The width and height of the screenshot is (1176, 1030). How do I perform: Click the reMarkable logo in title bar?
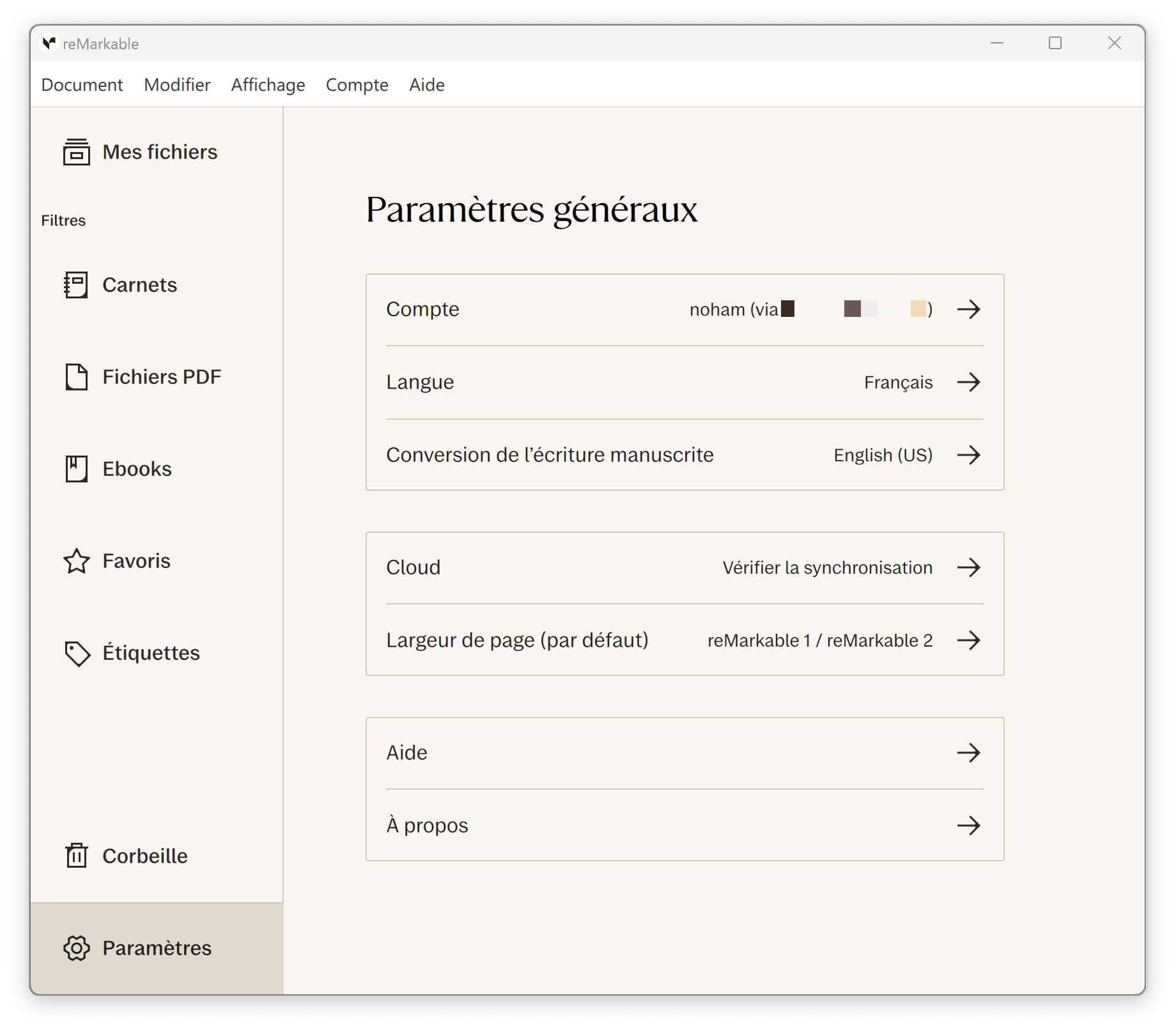pyautogui.click(x=49, y=43)
